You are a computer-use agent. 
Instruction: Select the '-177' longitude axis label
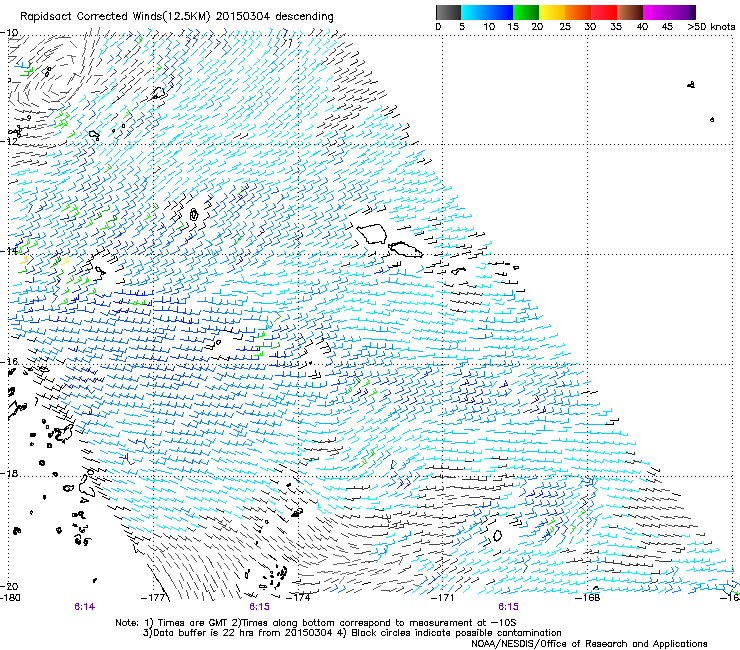154,598
